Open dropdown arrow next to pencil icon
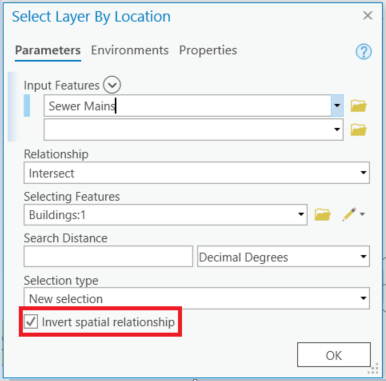 [362, 214]
